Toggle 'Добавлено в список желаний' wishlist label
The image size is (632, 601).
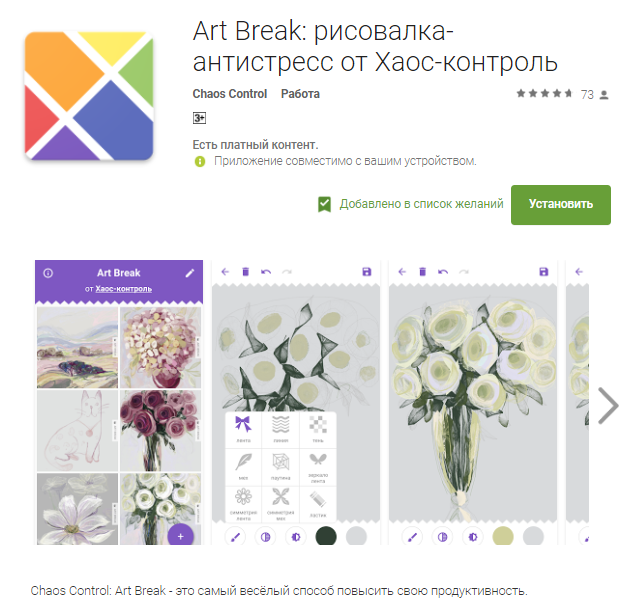click(421, 204)
